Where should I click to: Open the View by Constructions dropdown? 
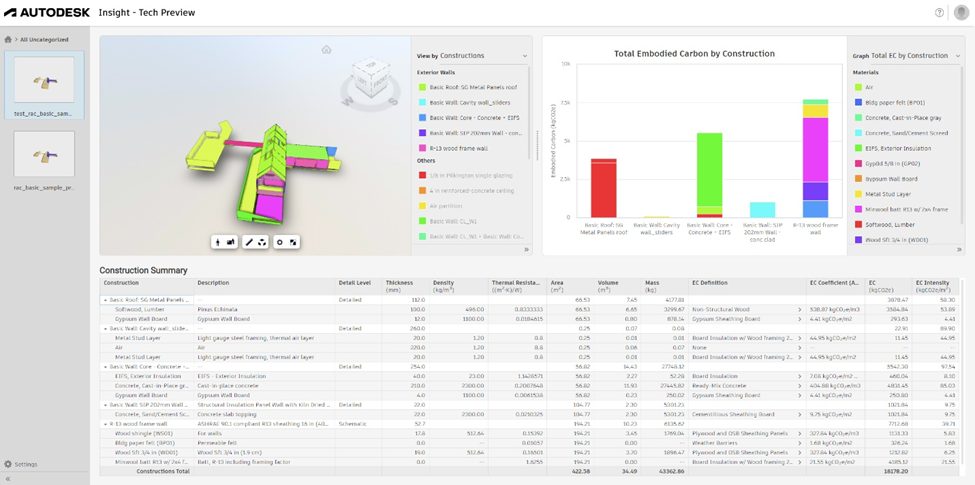pos(472,56)
